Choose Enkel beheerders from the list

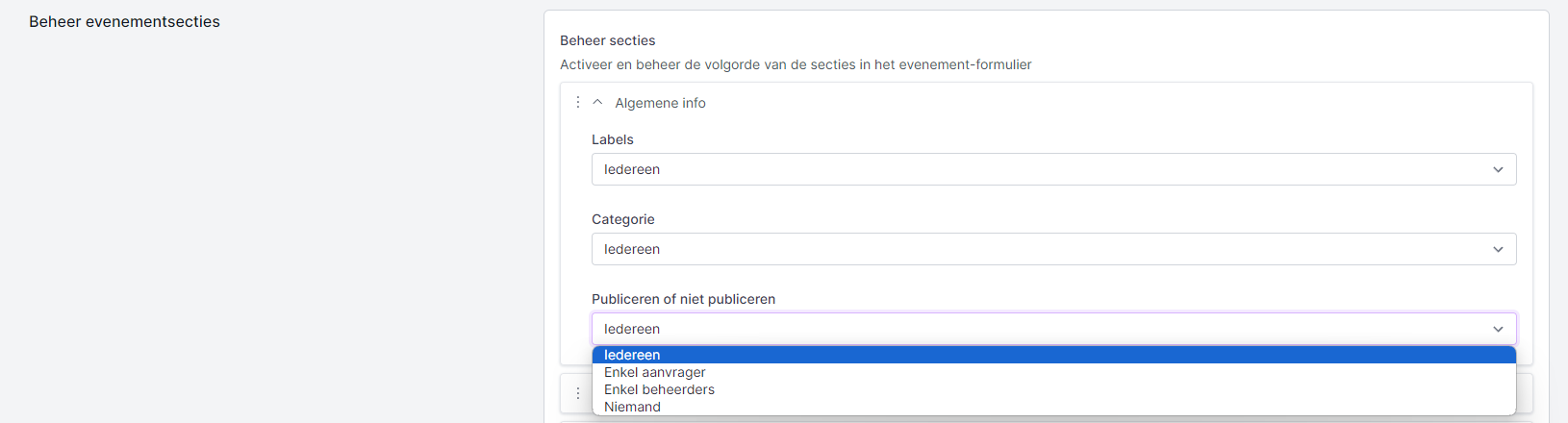point(659,389)
